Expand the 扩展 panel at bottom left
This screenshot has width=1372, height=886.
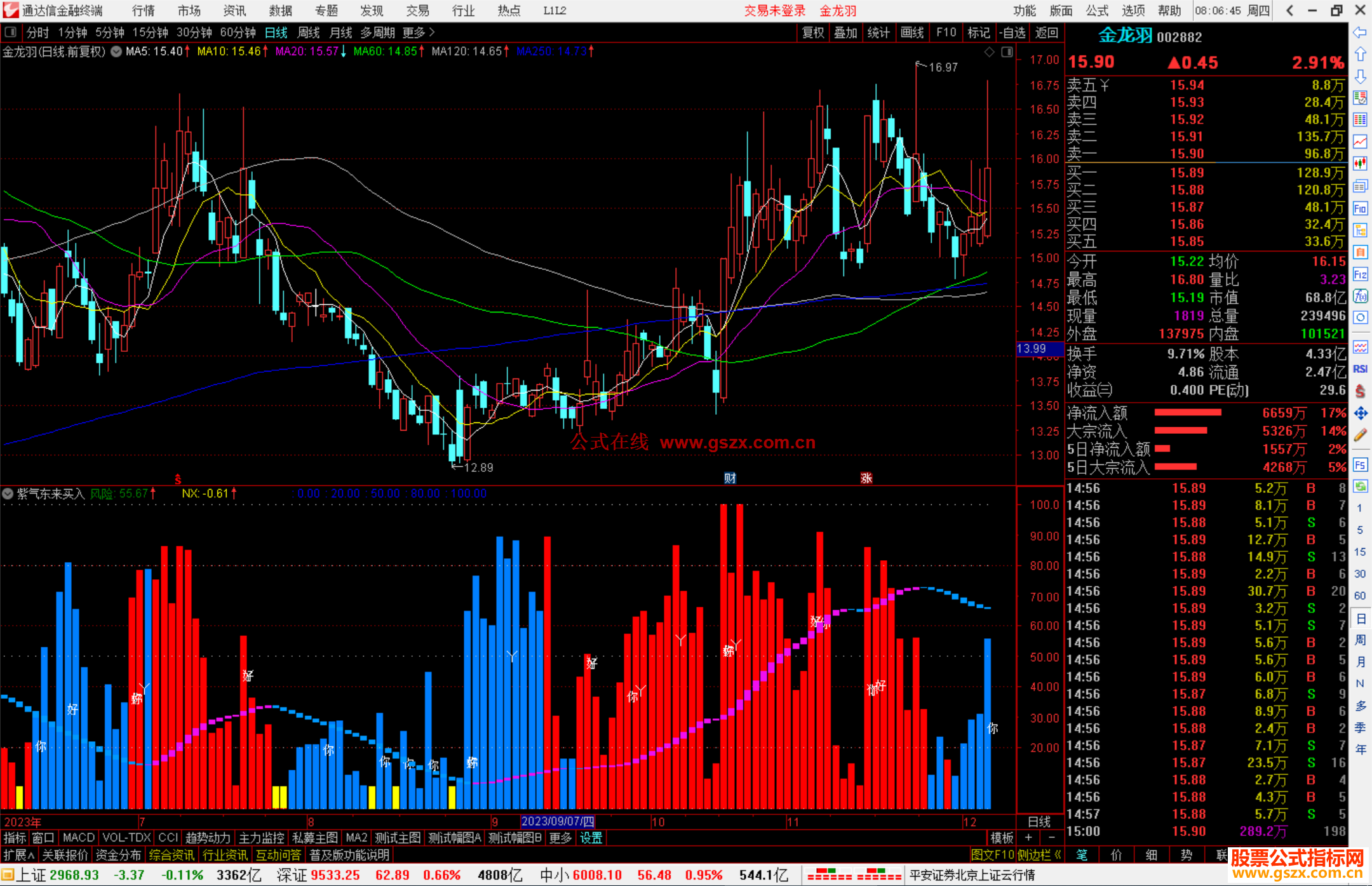18,855
